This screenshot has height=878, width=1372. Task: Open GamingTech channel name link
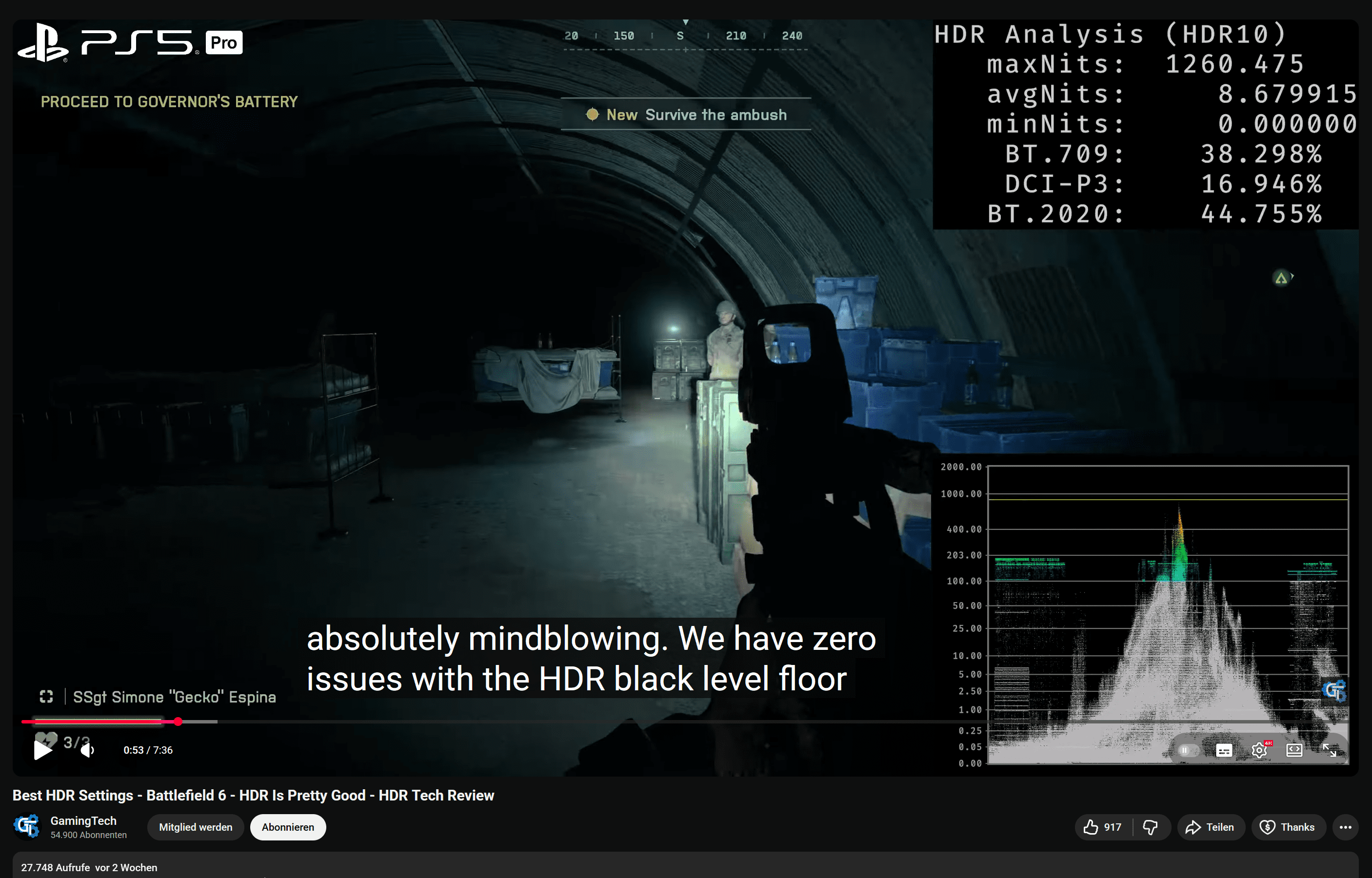point(83,820)
